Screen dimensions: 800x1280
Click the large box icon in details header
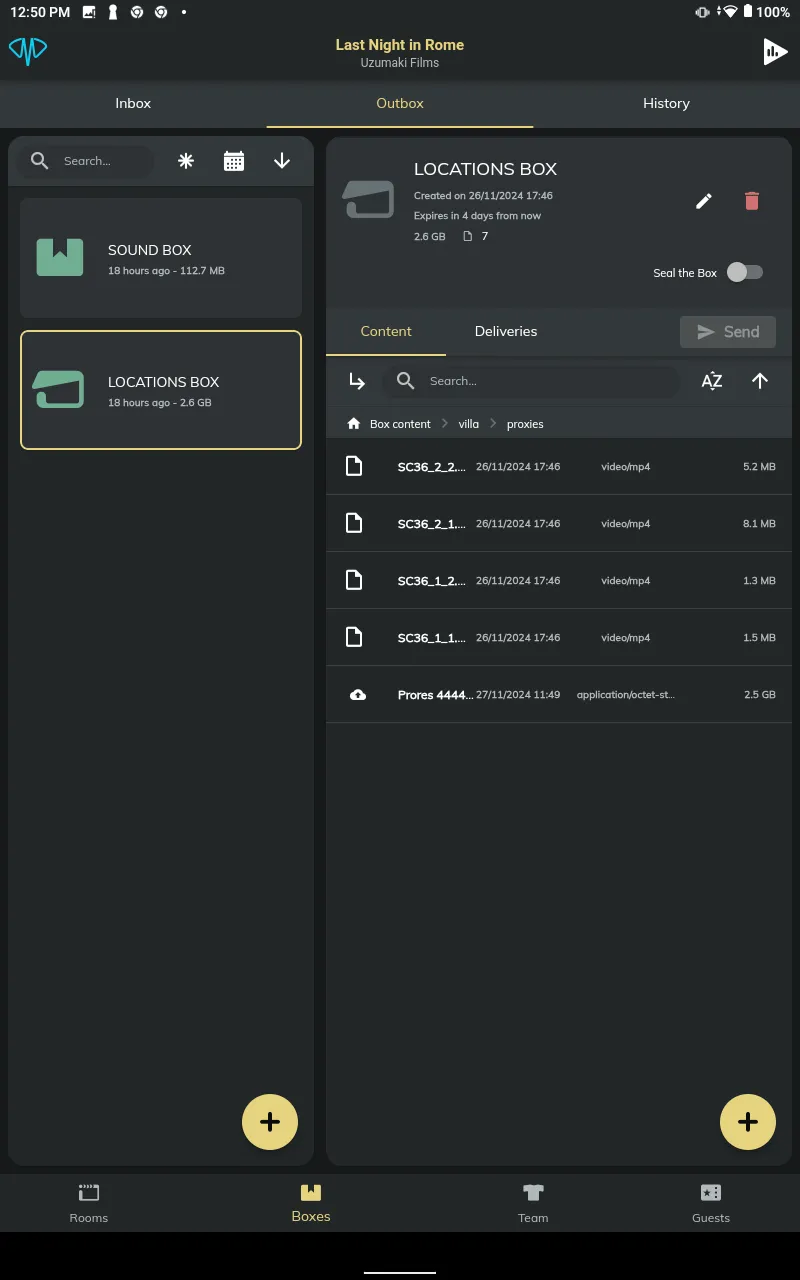coord(369,199)
